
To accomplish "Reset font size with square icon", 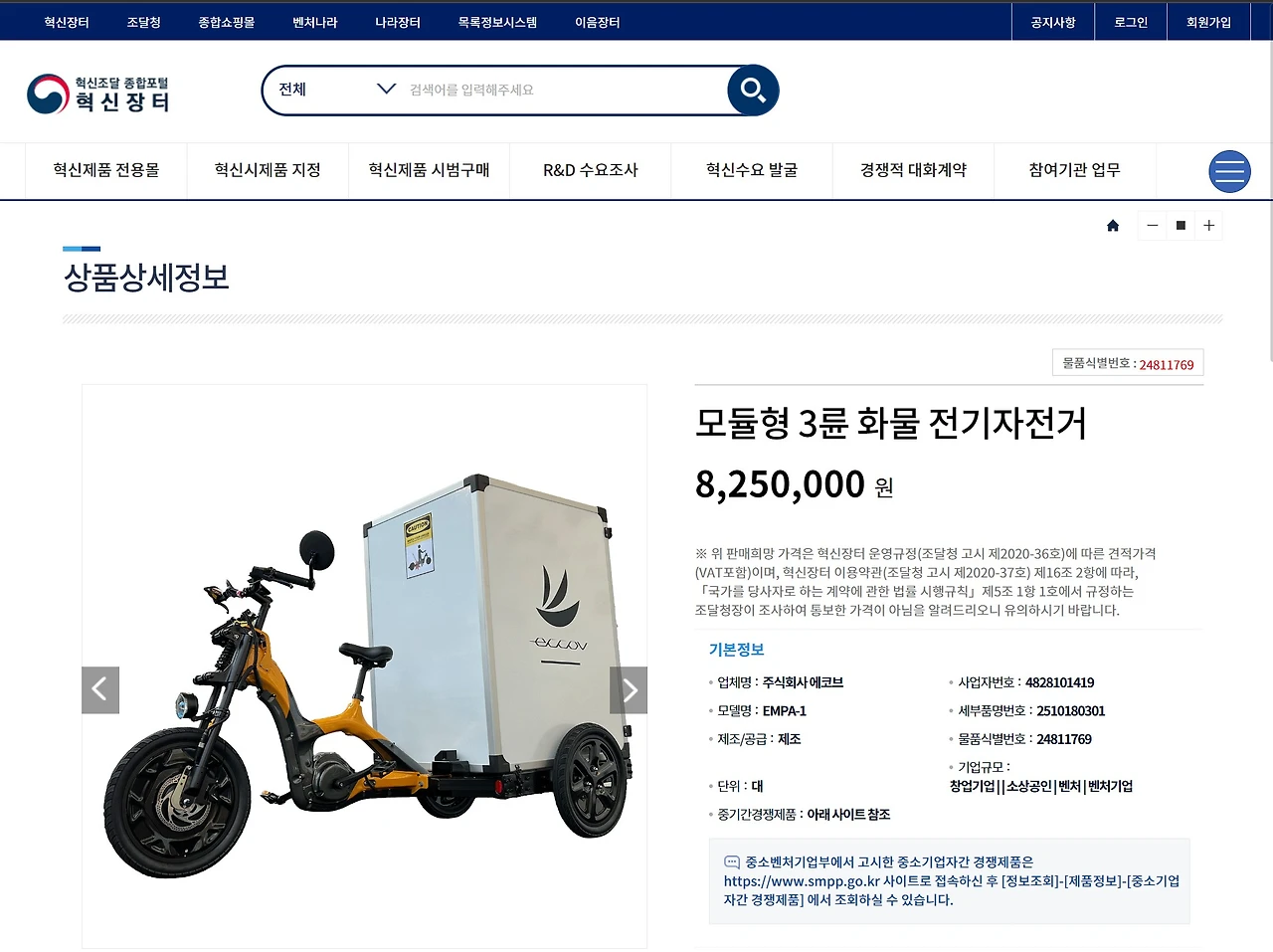I will (1181, 226).
